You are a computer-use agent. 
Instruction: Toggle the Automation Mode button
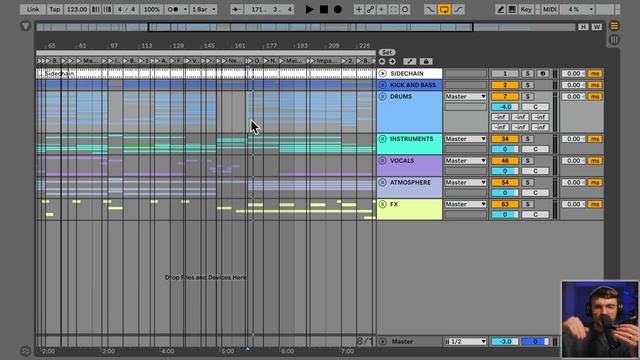pyautogui.click(x=410, y=61)
